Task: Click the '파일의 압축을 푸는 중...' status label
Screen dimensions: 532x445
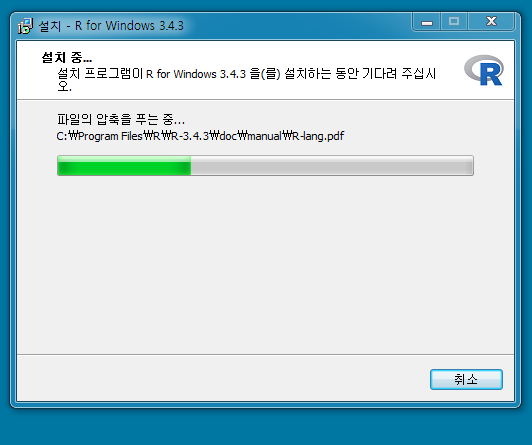Action: pos(121,119)
